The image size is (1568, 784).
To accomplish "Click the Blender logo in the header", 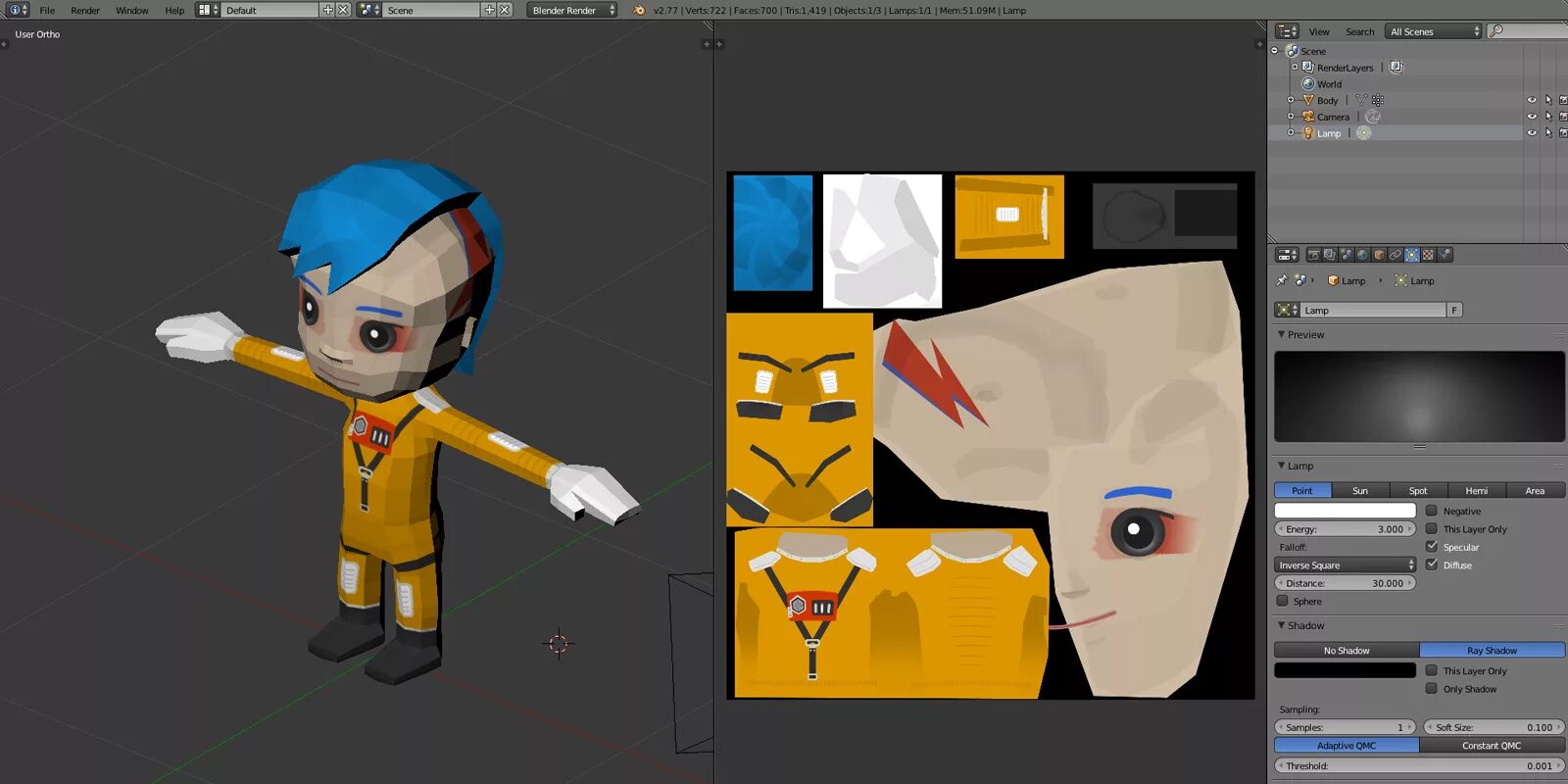I will click(x=639, y=10).
